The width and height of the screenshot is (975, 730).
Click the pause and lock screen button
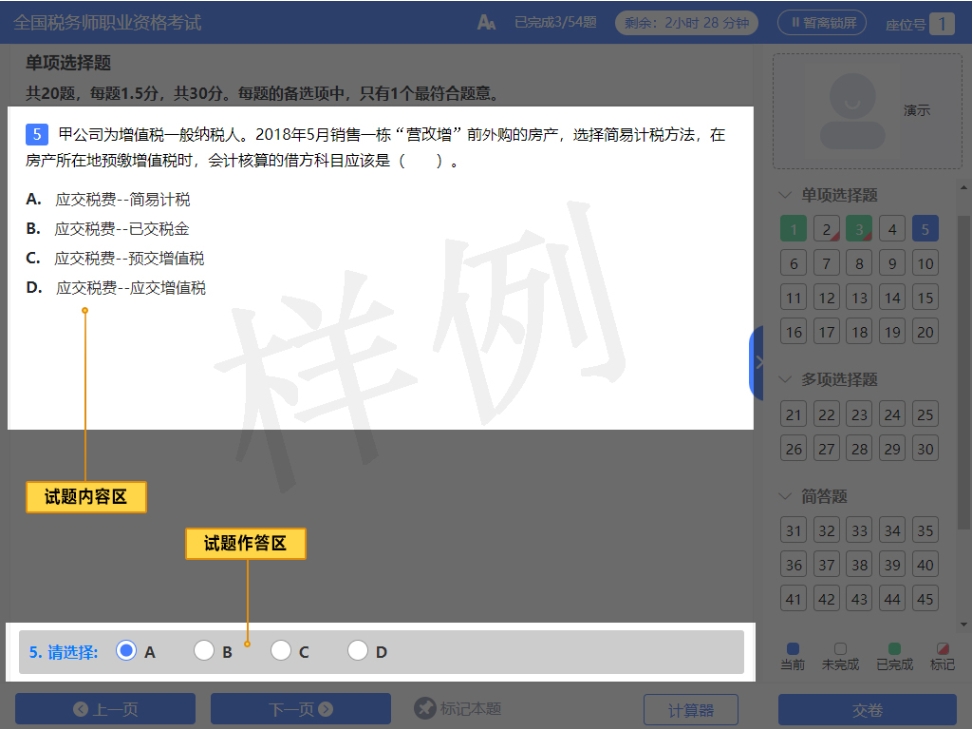(x=822, y=22)
